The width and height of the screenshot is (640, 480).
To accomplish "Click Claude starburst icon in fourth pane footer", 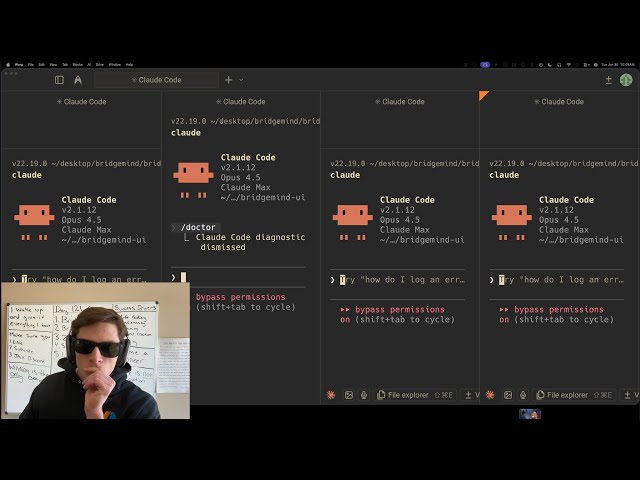I will pos(490,395).
